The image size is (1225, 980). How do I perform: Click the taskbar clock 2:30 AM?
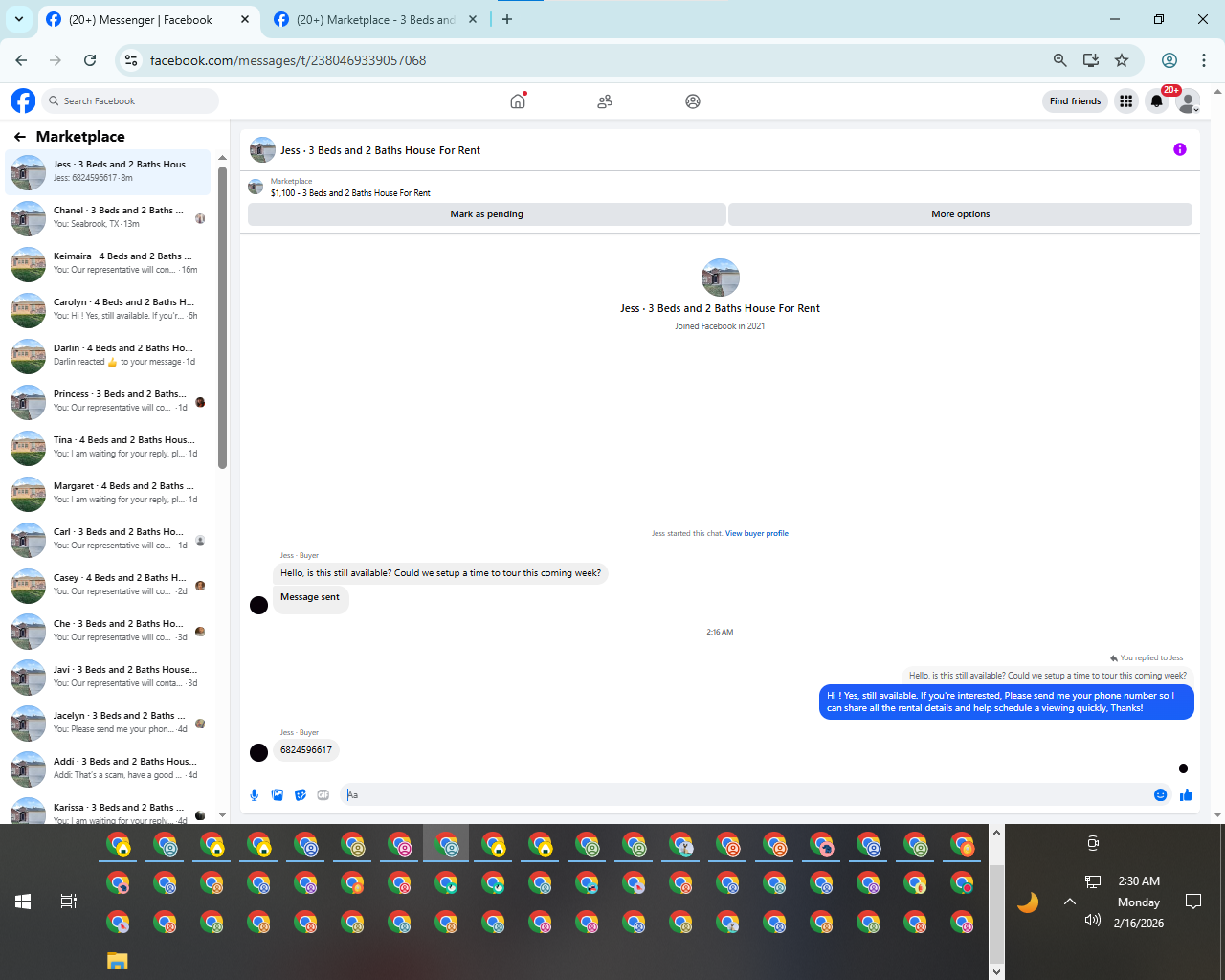1139,881
